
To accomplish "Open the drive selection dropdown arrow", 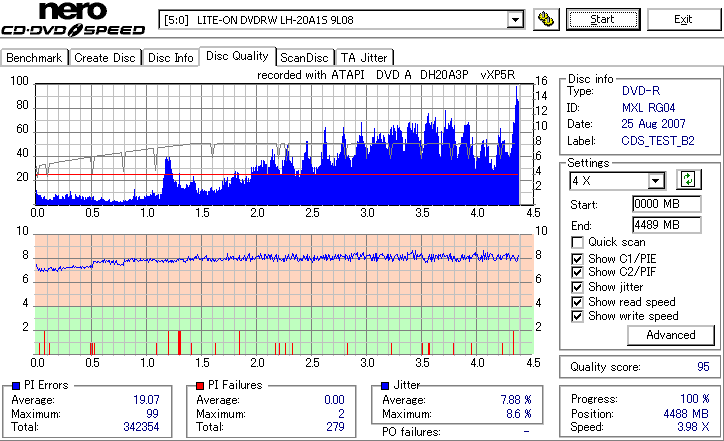I will tap(515, 20).
